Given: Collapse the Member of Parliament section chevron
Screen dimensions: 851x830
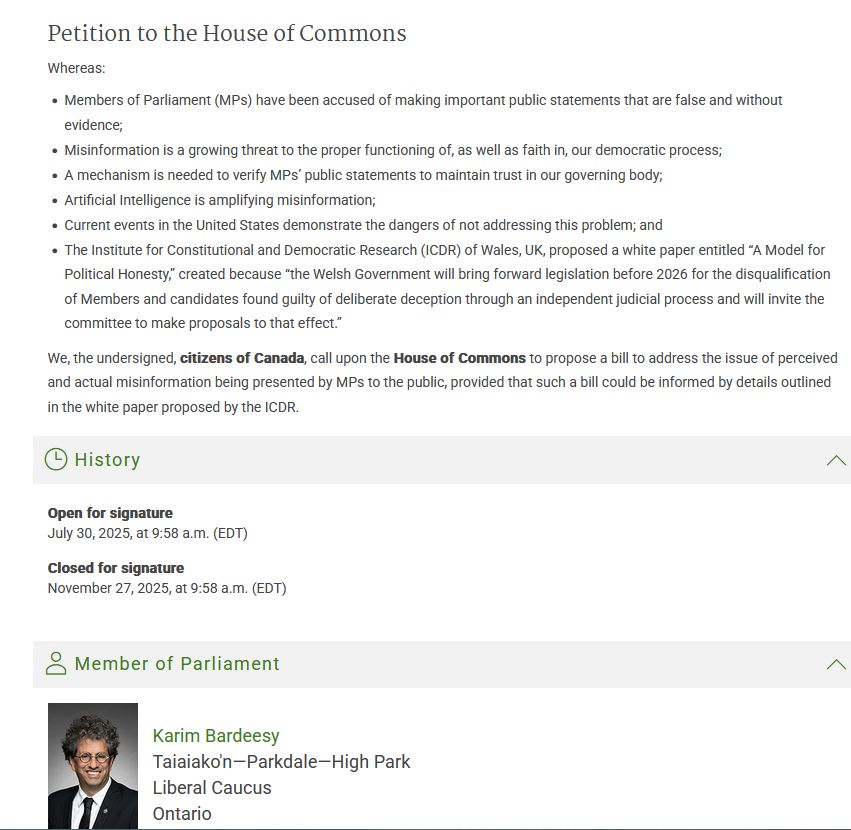Looking at the screenshot, I should click(x=835, y=663).
